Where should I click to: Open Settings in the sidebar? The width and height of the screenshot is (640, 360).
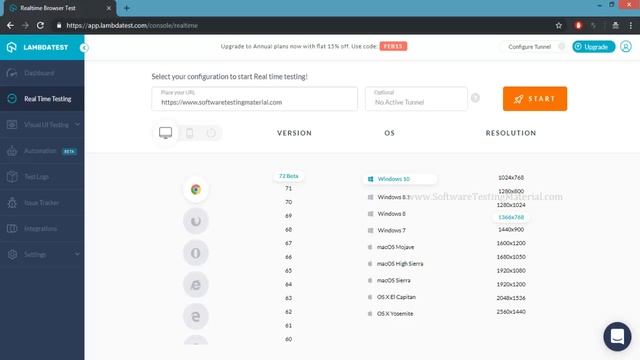click(42, 254)
